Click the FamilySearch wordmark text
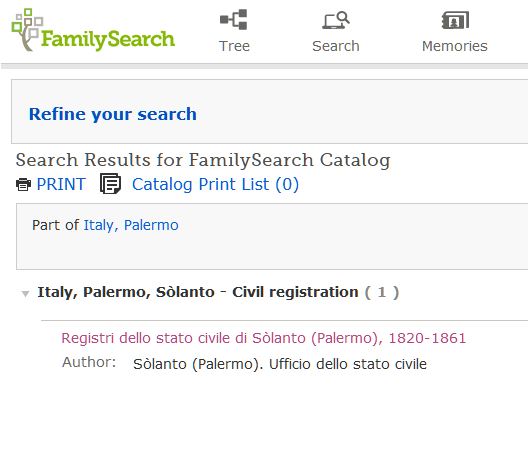528x462 pixels. 108,40
